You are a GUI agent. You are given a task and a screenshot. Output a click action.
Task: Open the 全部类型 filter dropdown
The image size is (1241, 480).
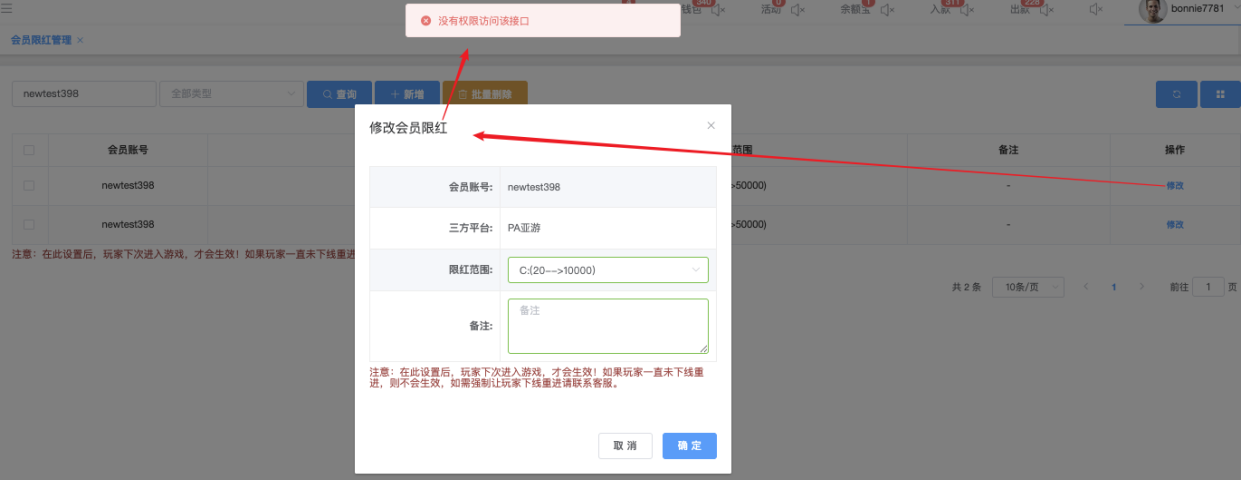[x=231, y=94]
